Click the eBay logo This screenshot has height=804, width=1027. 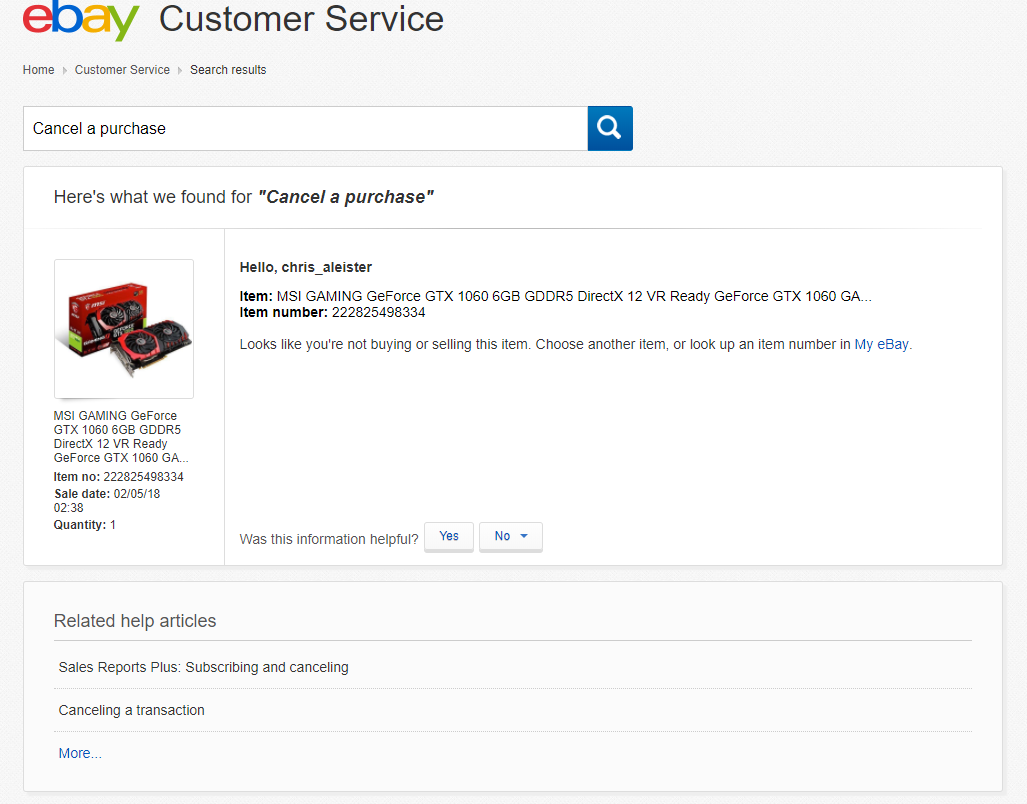click(x=80, y=20)
